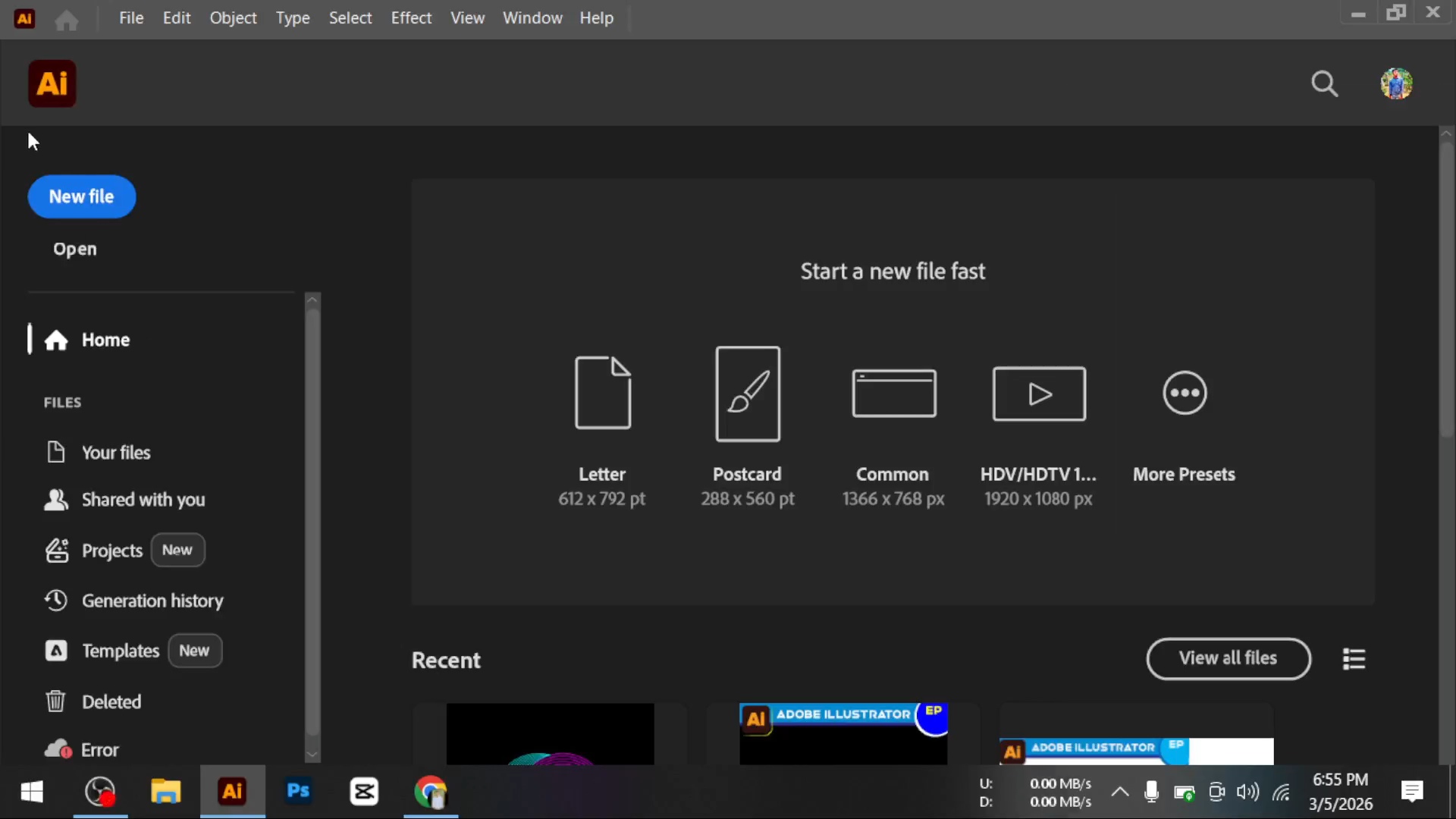The height and width of the screenshot is (819, 1456).
Task: Click View all files button
Action: coord(1228,659)
